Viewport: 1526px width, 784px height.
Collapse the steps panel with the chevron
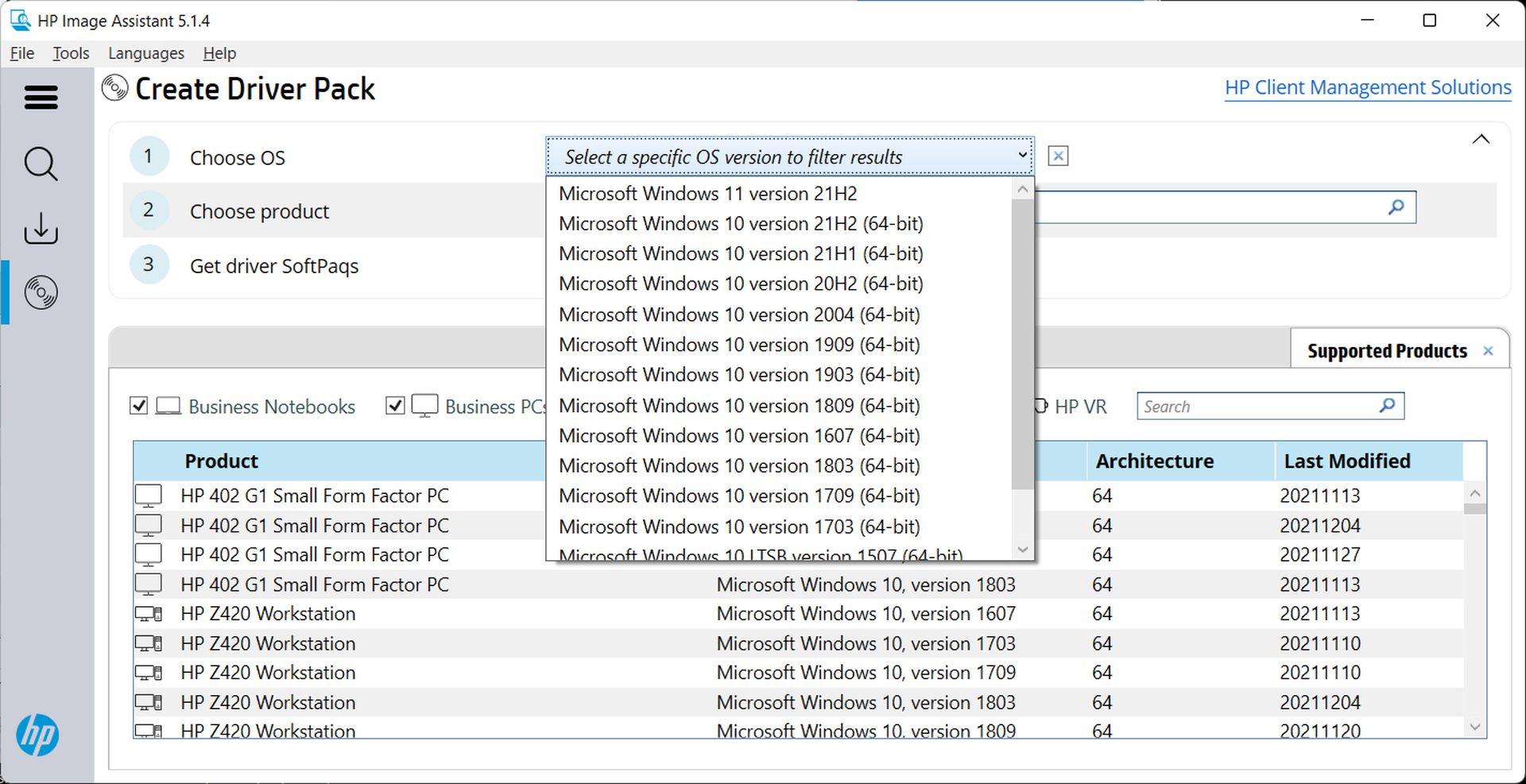(1481, 139)
